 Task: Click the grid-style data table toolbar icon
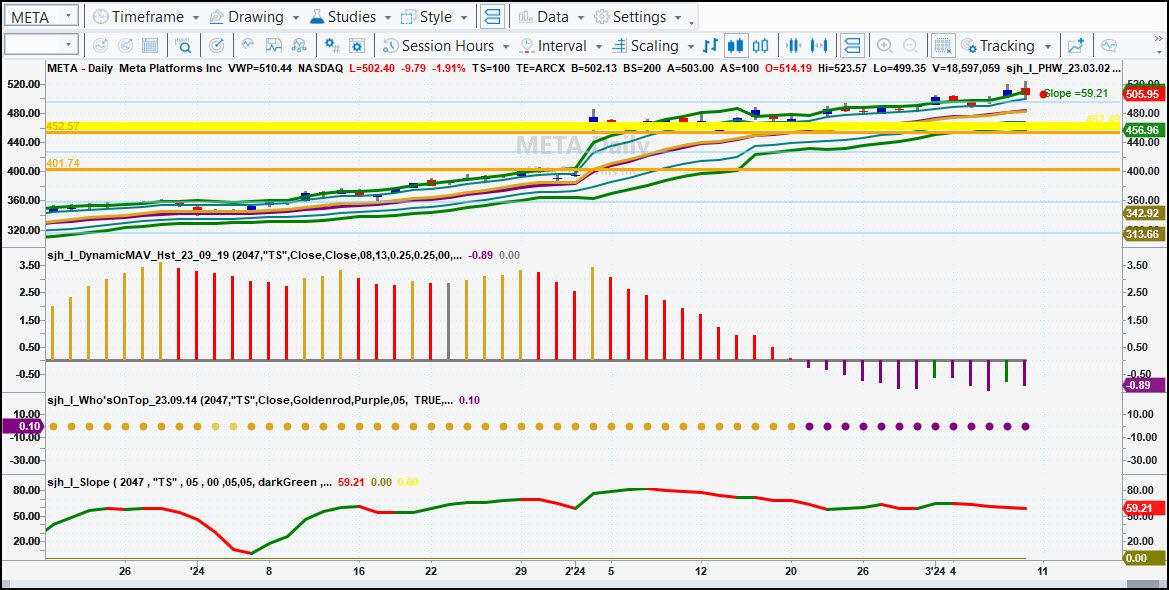point(150,45)
